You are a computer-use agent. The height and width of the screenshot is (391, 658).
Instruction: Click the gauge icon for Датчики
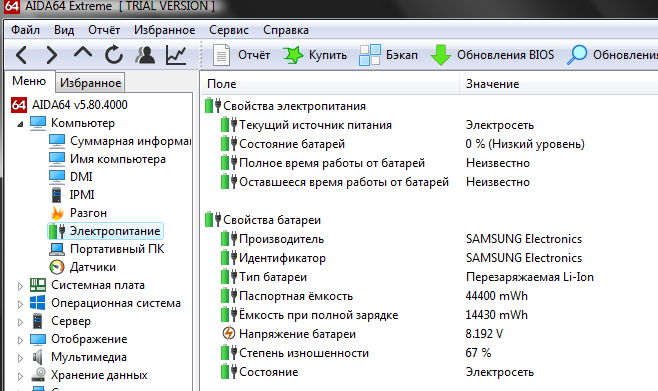(x=57, y=267)
